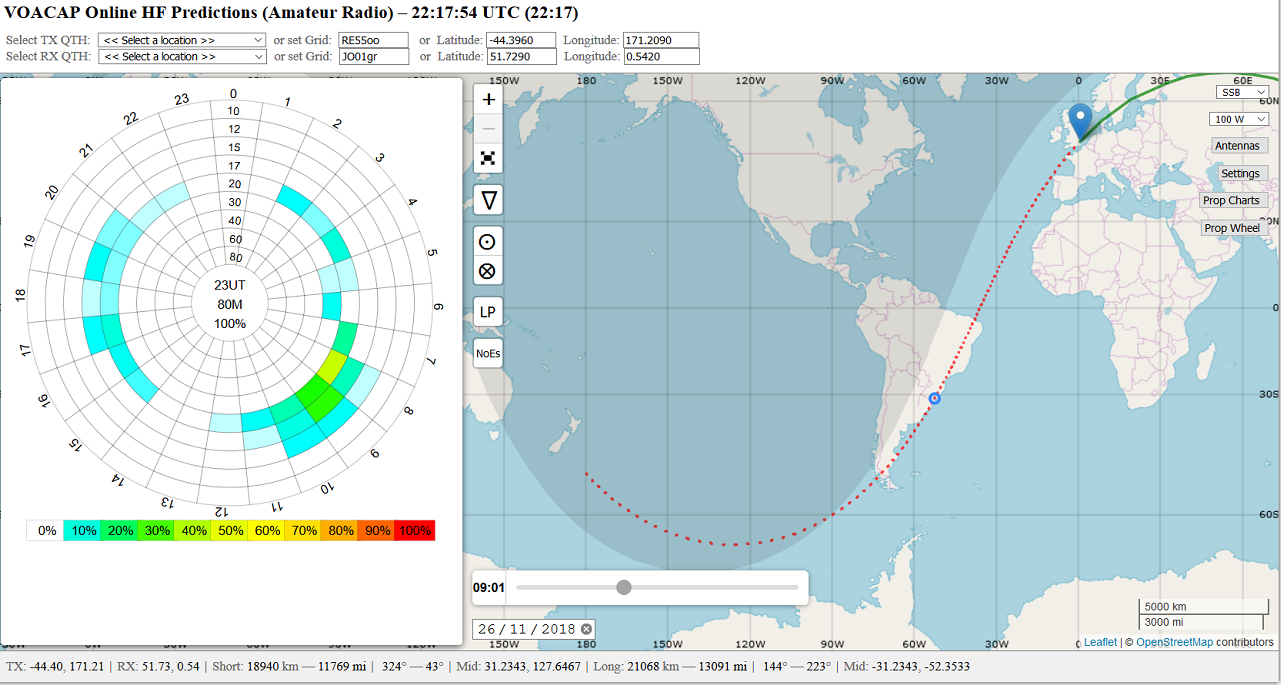Open the Prop Charts view
This screenshot has width=1281, height=685.
1231,201
